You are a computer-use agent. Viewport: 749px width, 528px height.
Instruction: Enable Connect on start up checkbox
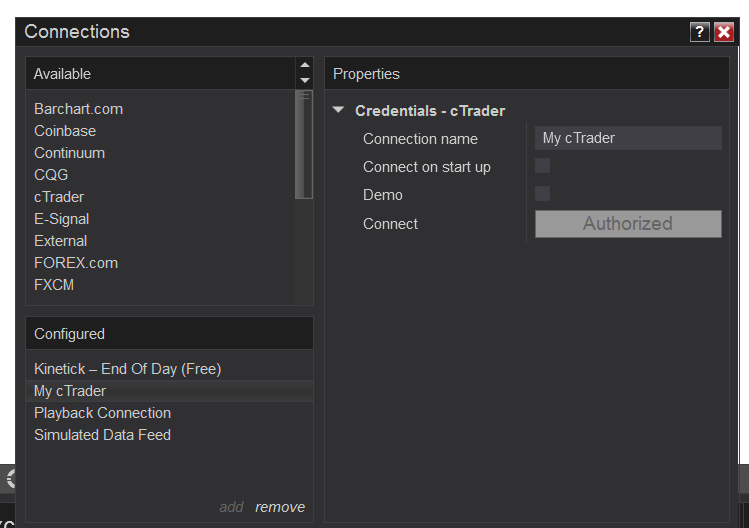[542, 166]
